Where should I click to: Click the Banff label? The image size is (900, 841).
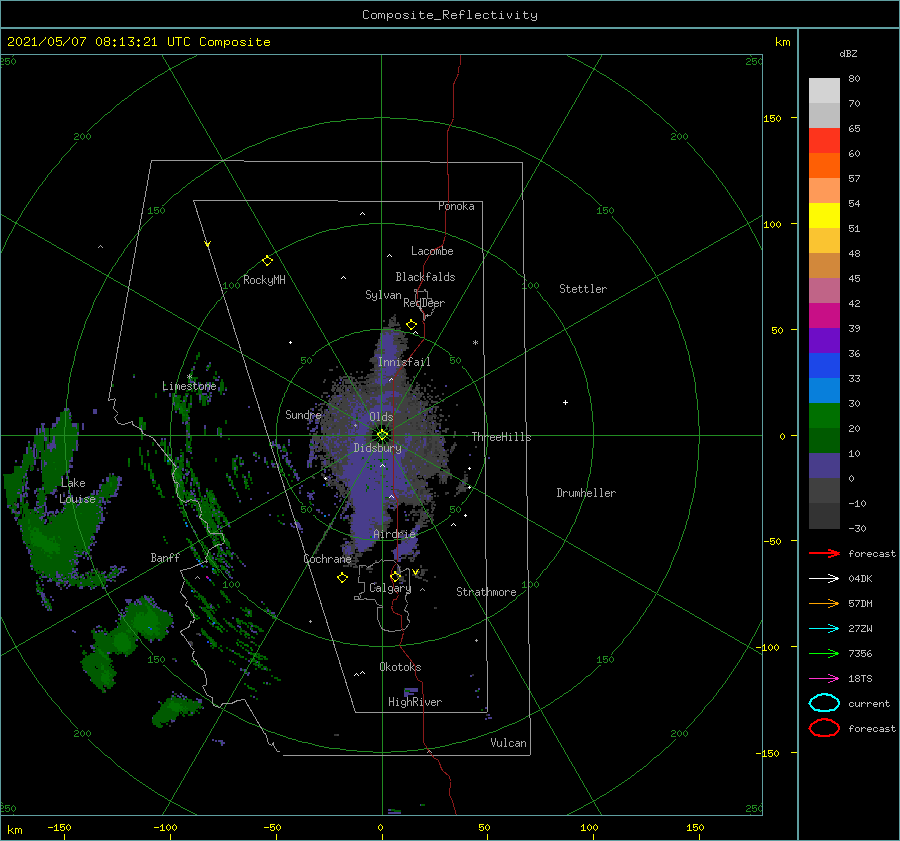pos(165,557)
